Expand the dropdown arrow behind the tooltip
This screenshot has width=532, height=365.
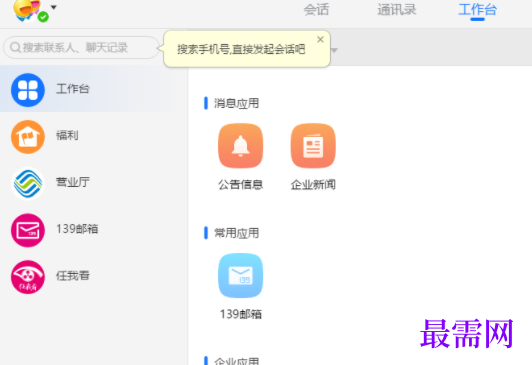coord(334,50)
